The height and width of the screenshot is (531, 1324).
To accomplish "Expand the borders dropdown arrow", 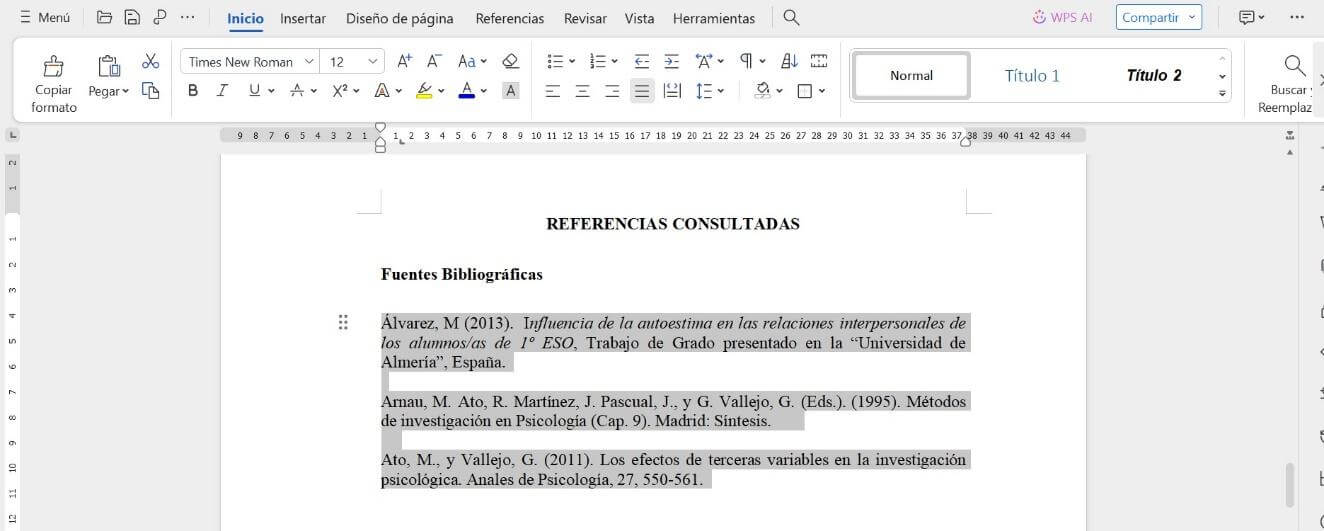I will point(822,91).
